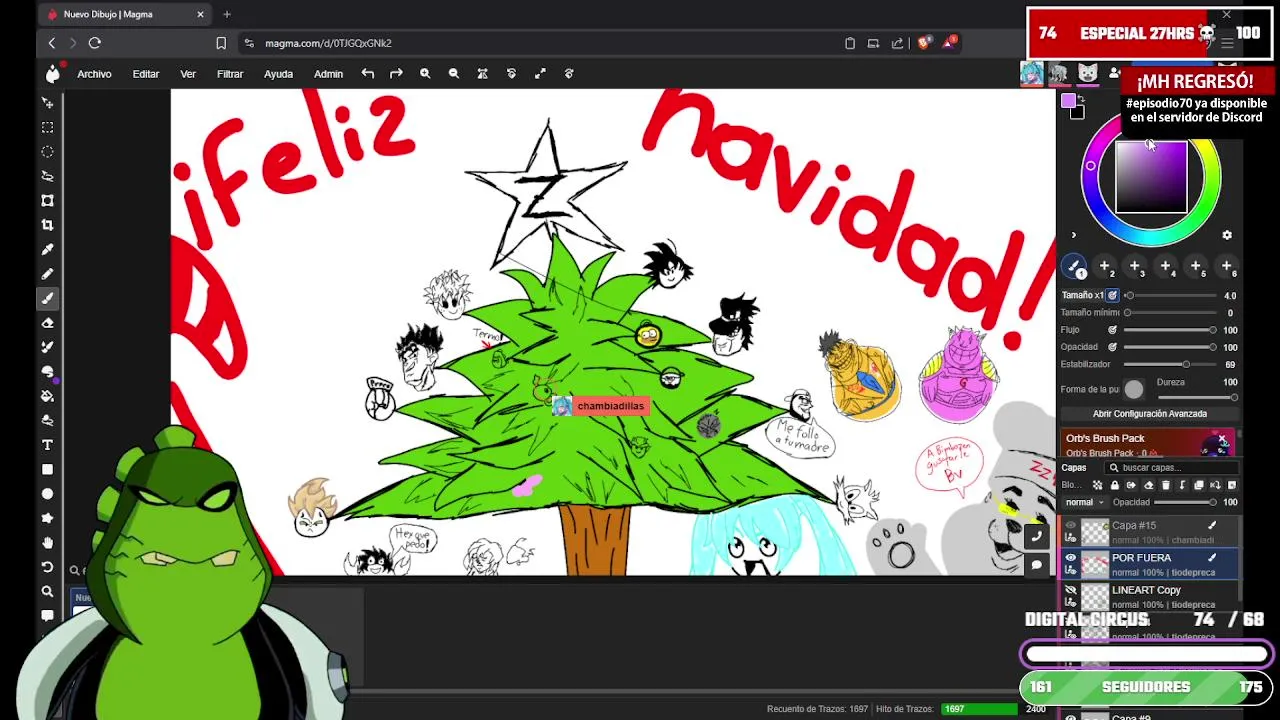Open brush tip shape picker
The image size is (1280, 720).
[x=1133, y=390]
